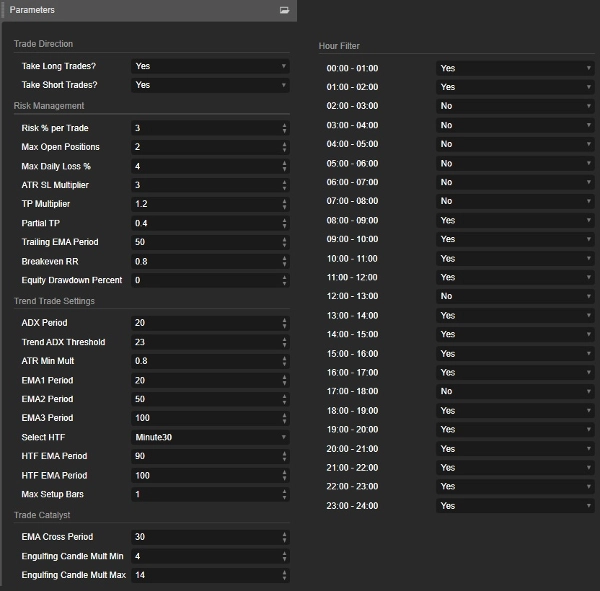Click the TP Multiplier stepper arrows
600x591 pixels.
tap(284, 204)
